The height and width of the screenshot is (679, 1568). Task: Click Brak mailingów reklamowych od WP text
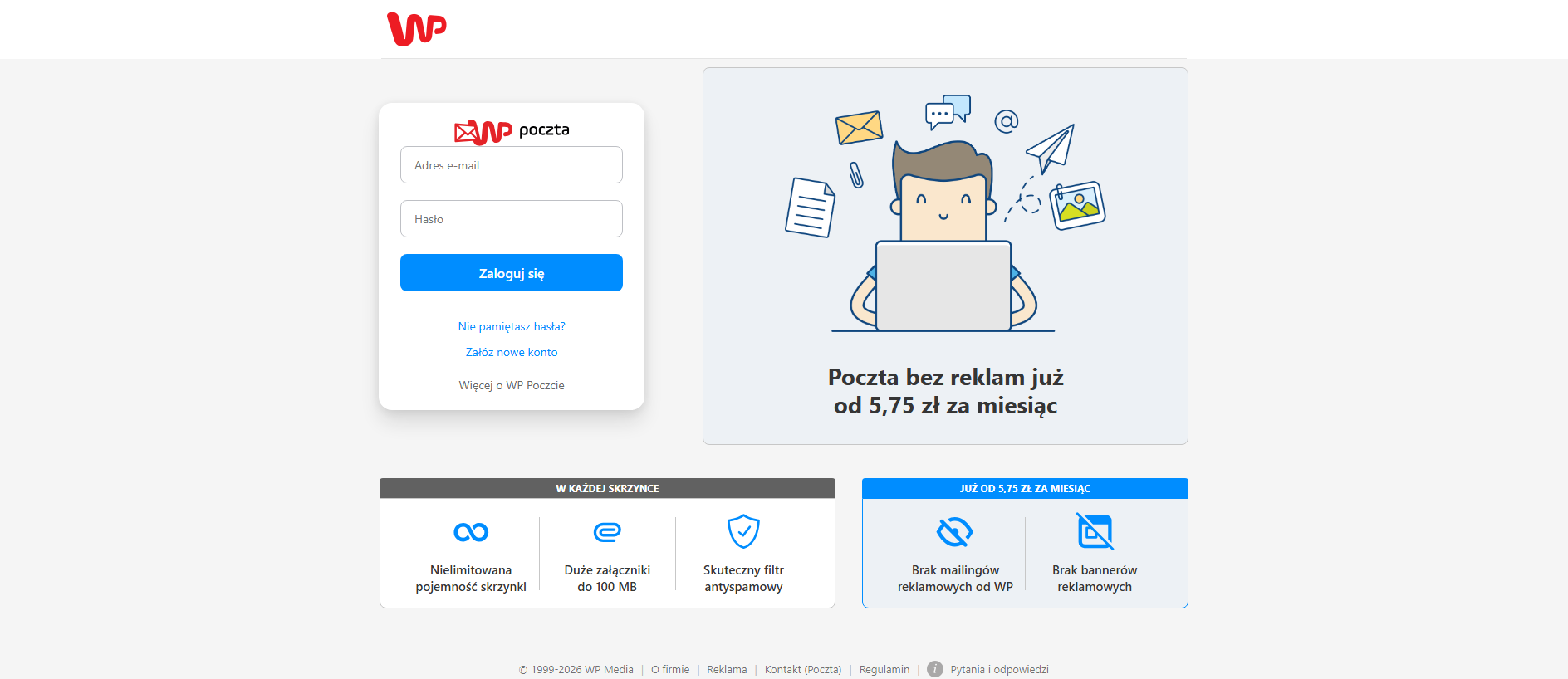[955, 579]
